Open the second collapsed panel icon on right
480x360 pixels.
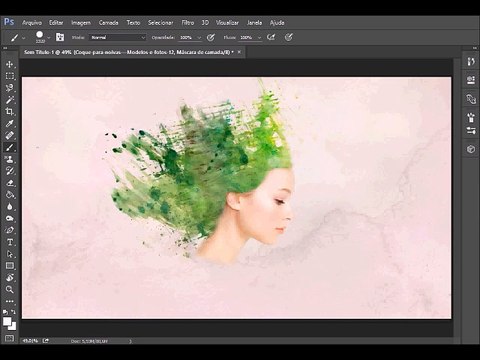click(x=471, y=80)
